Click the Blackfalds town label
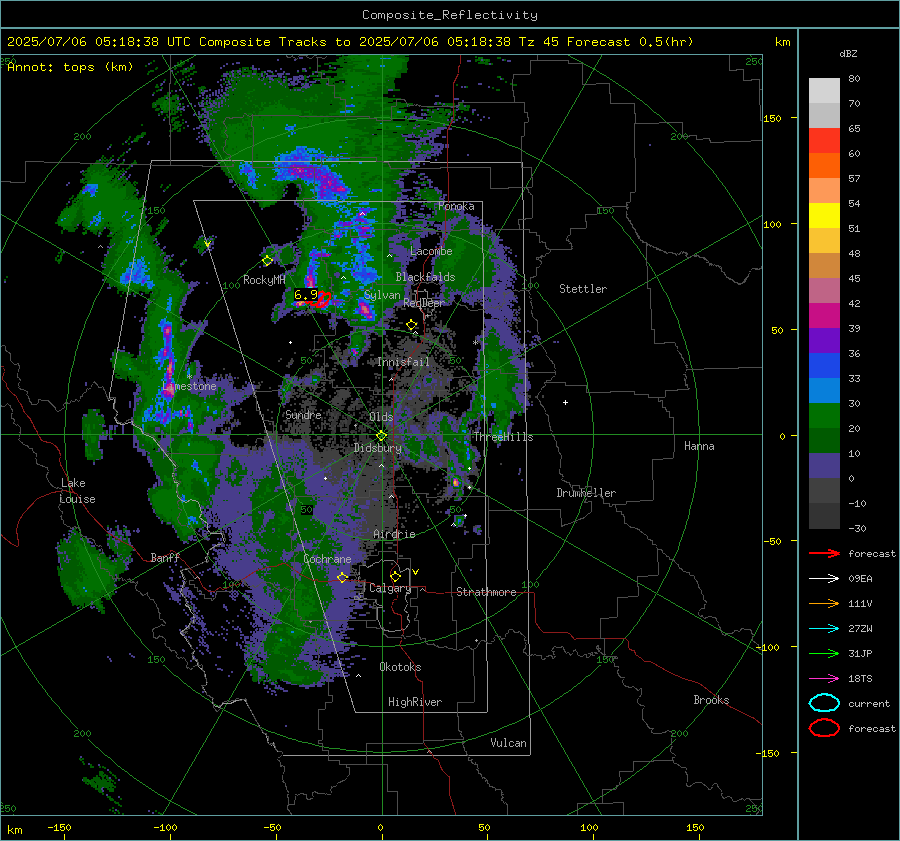Screen dimensions: 900x841 [x=425, y=277]
